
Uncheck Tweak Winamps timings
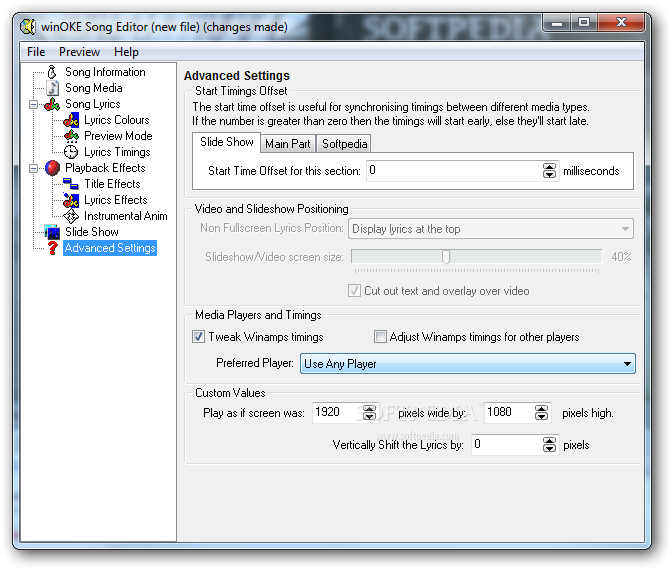(x=198, y=337)
